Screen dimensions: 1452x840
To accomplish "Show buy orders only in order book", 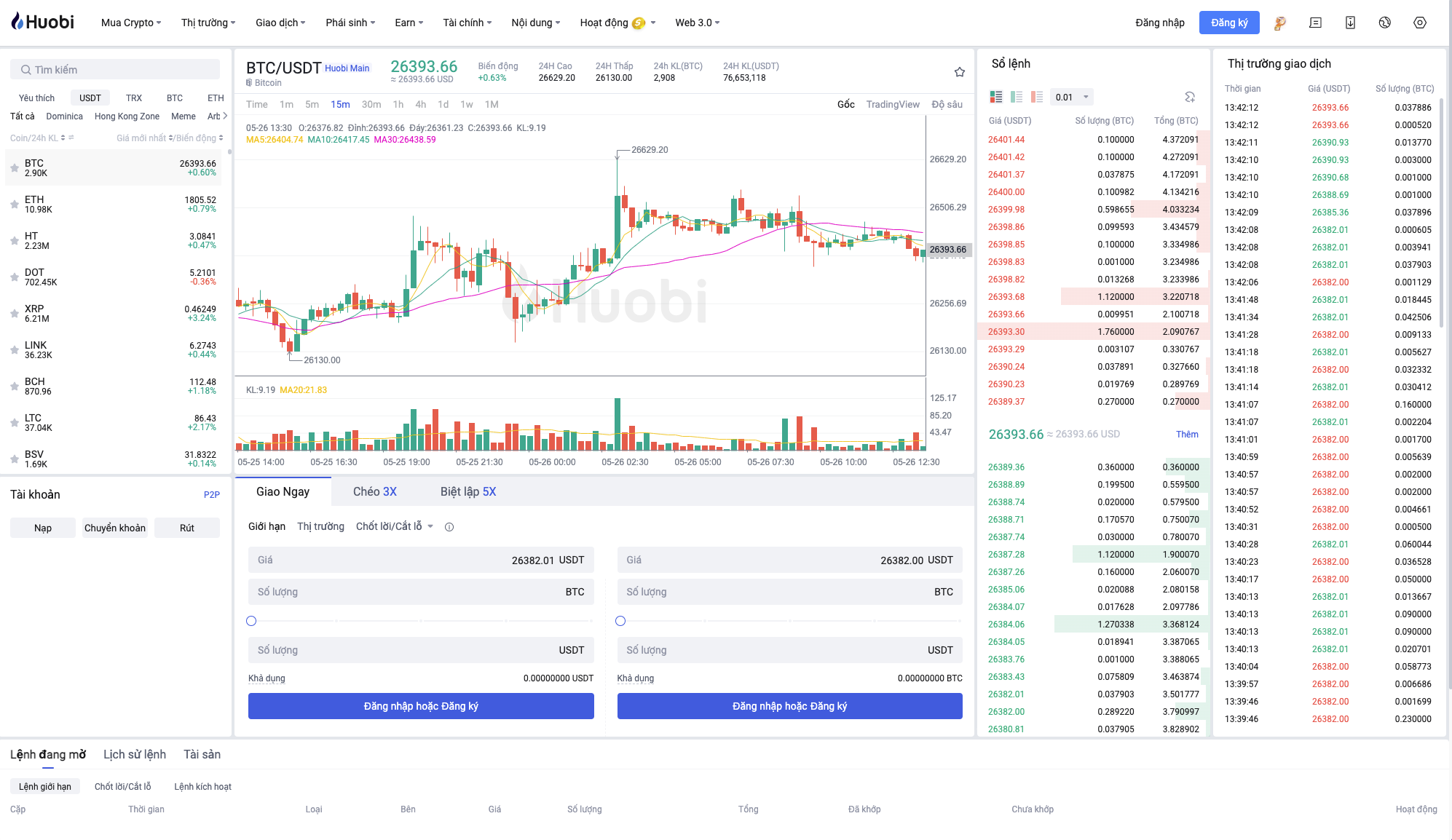I will (1017, 97).
